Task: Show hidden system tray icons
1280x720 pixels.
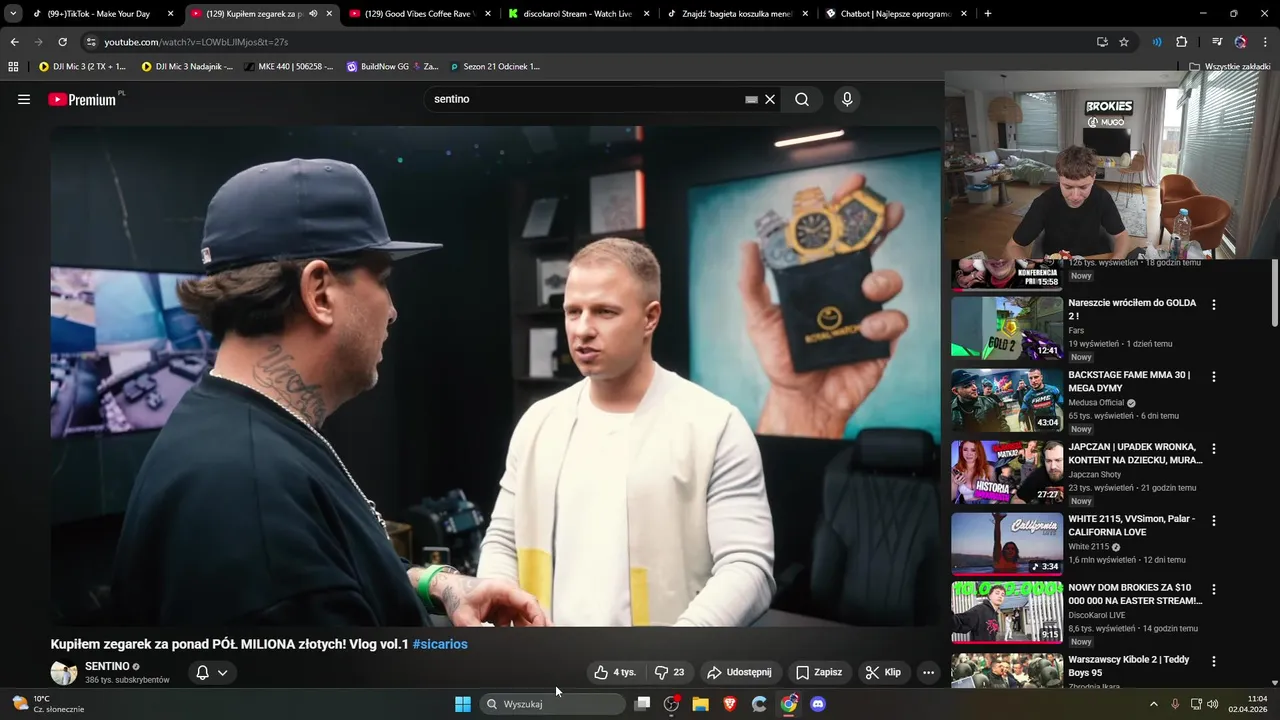Action: click(1153, 704)
